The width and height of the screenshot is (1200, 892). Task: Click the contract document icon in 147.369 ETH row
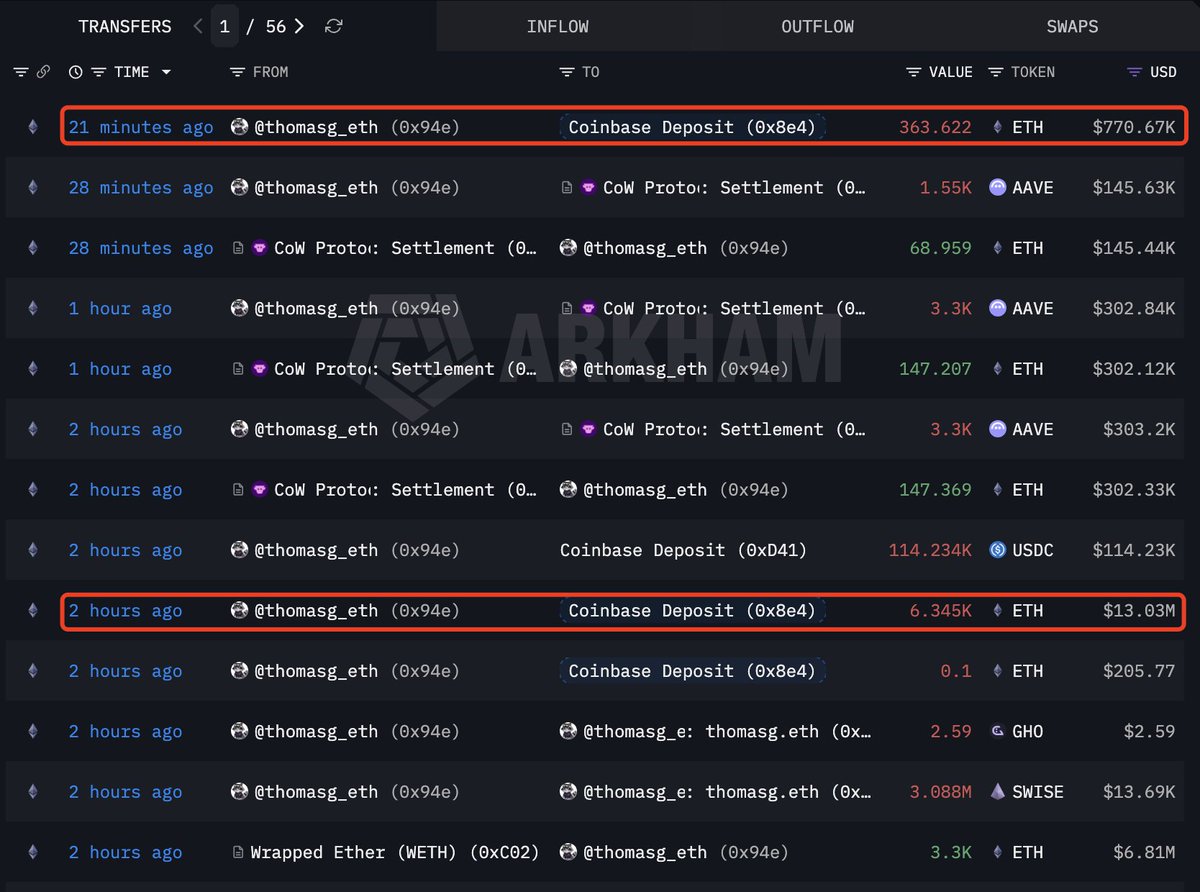238,490
